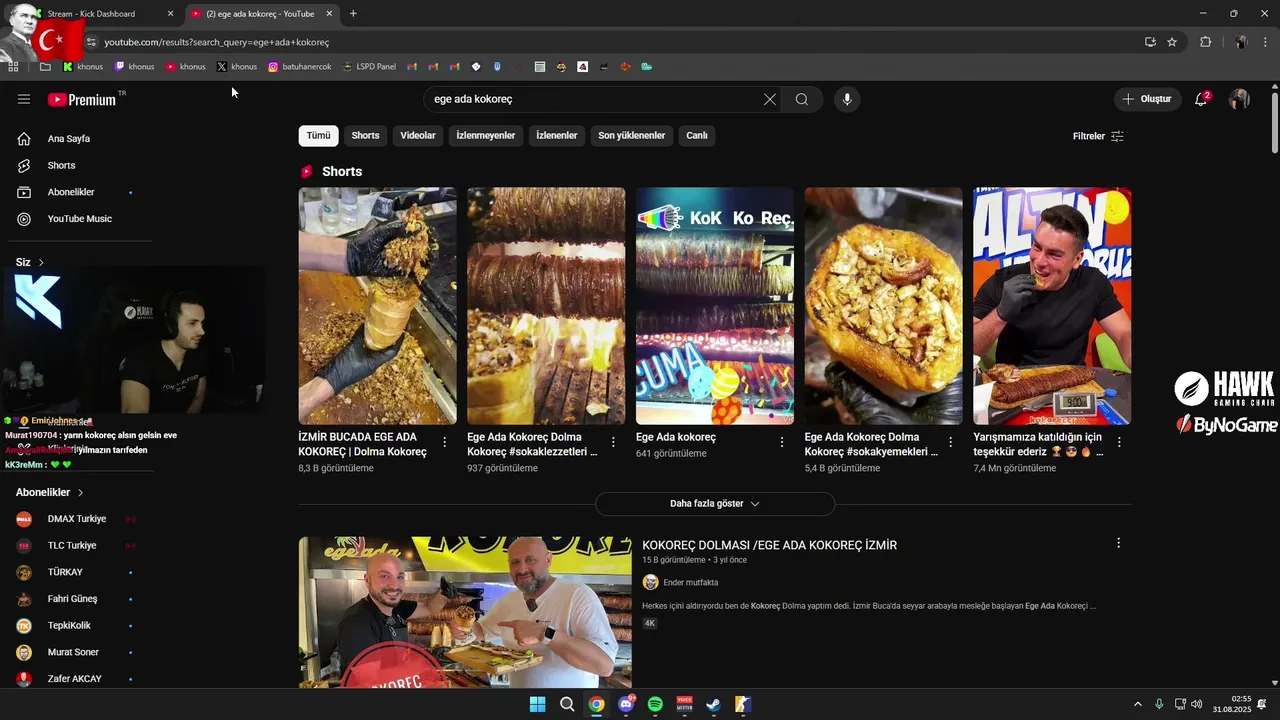
Task: Open the notifications bell
Action: pyautogui.click(x=1201, y=99)
